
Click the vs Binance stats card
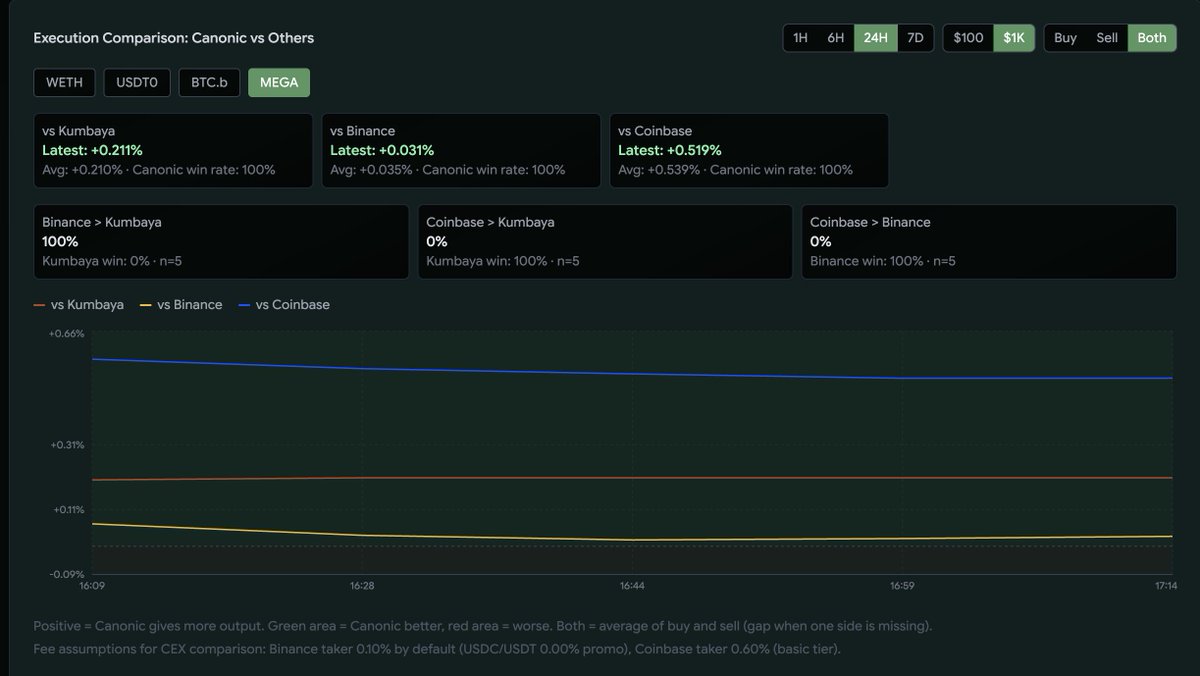(x=461, y=151)
